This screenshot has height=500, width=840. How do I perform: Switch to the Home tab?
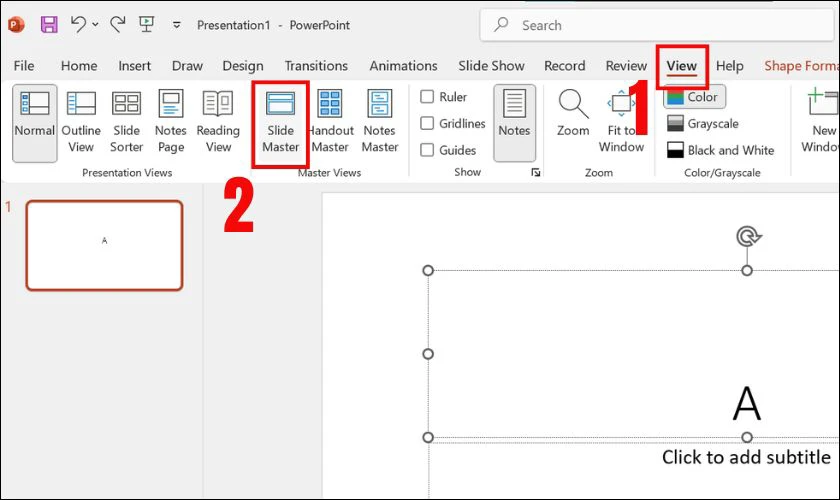(x=79, y=65)
